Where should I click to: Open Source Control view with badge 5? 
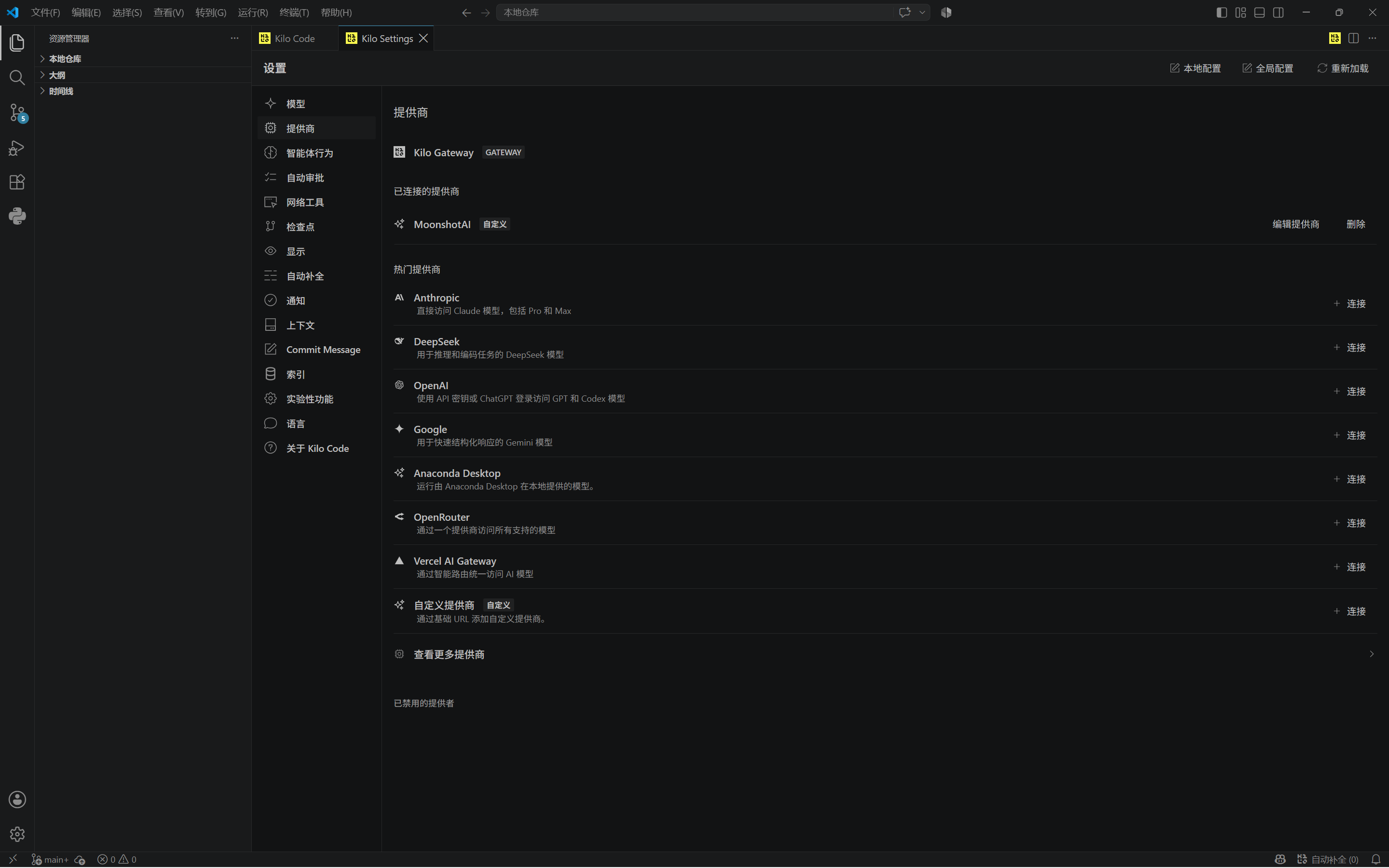tap(17, 112)
